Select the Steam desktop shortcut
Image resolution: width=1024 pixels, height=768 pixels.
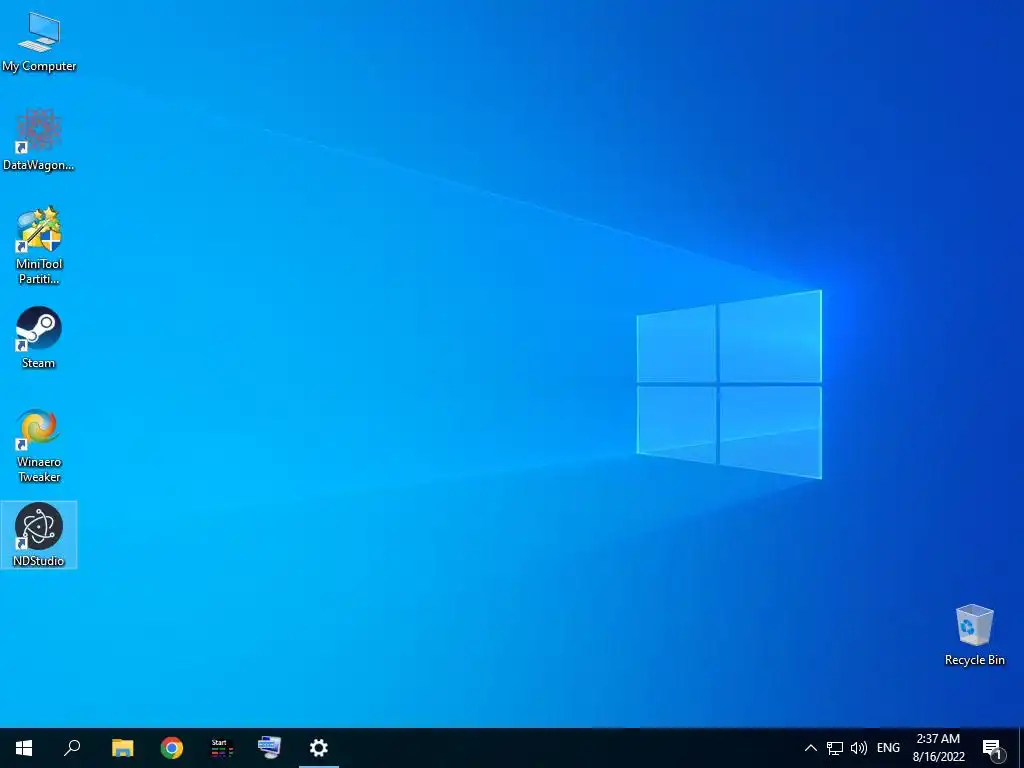[x=39, y=338]
